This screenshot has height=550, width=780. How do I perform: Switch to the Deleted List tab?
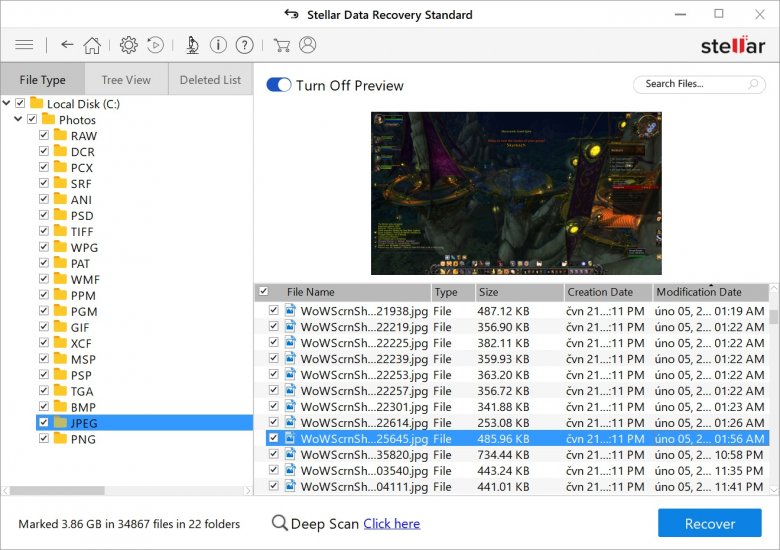210,80
